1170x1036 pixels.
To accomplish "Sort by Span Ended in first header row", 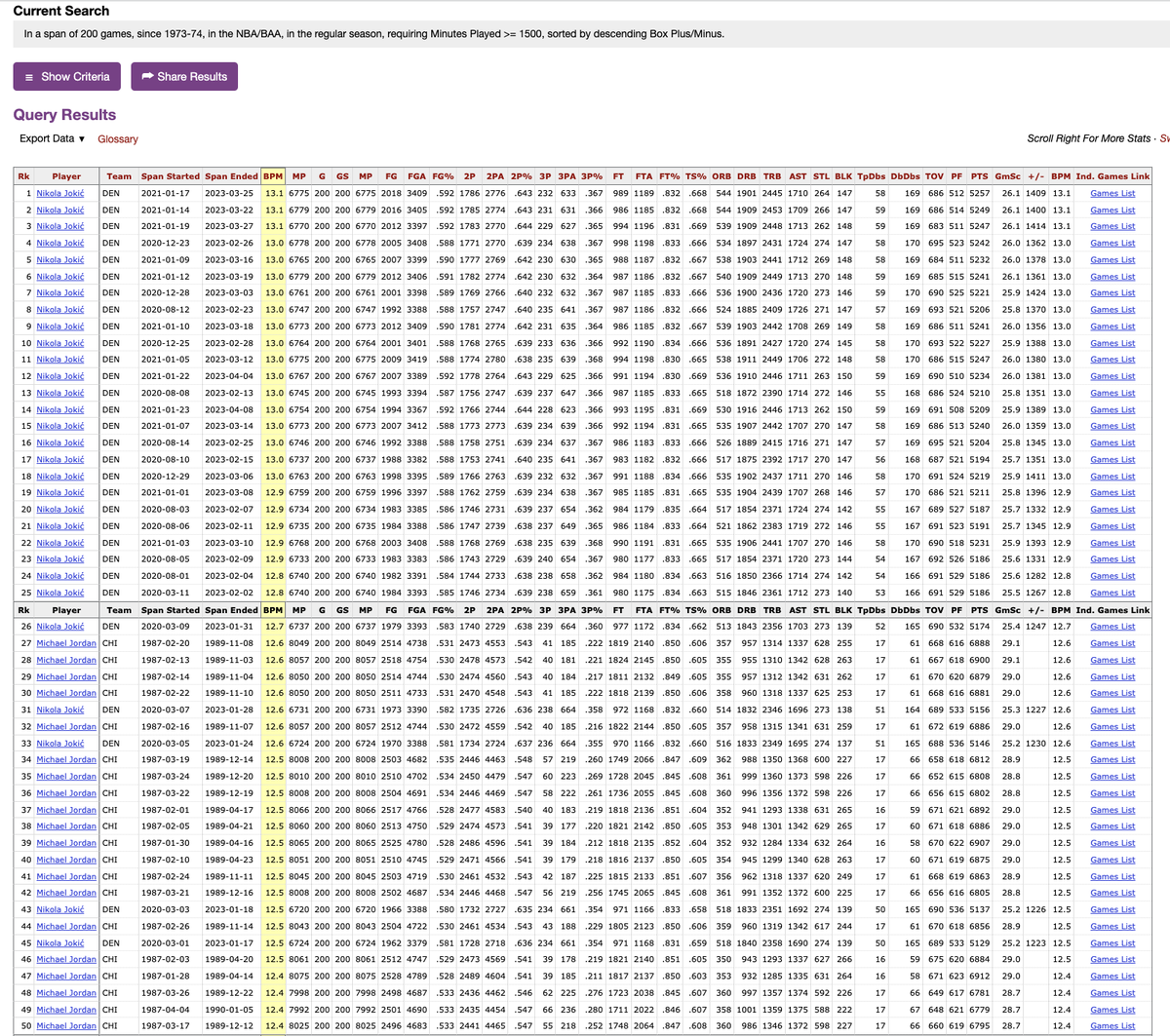I will (231, 176).
